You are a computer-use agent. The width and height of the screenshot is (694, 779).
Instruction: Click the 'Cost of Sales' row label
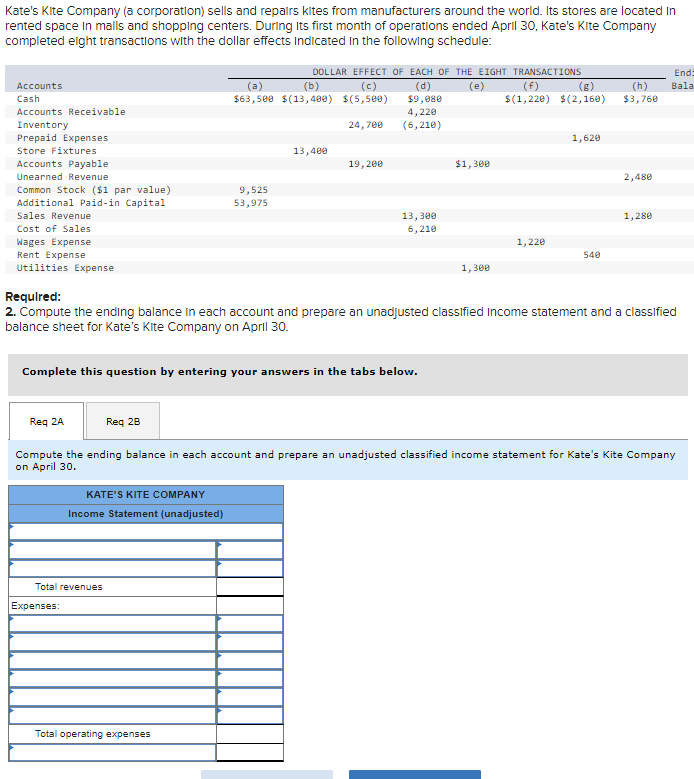tap(54, 229)
